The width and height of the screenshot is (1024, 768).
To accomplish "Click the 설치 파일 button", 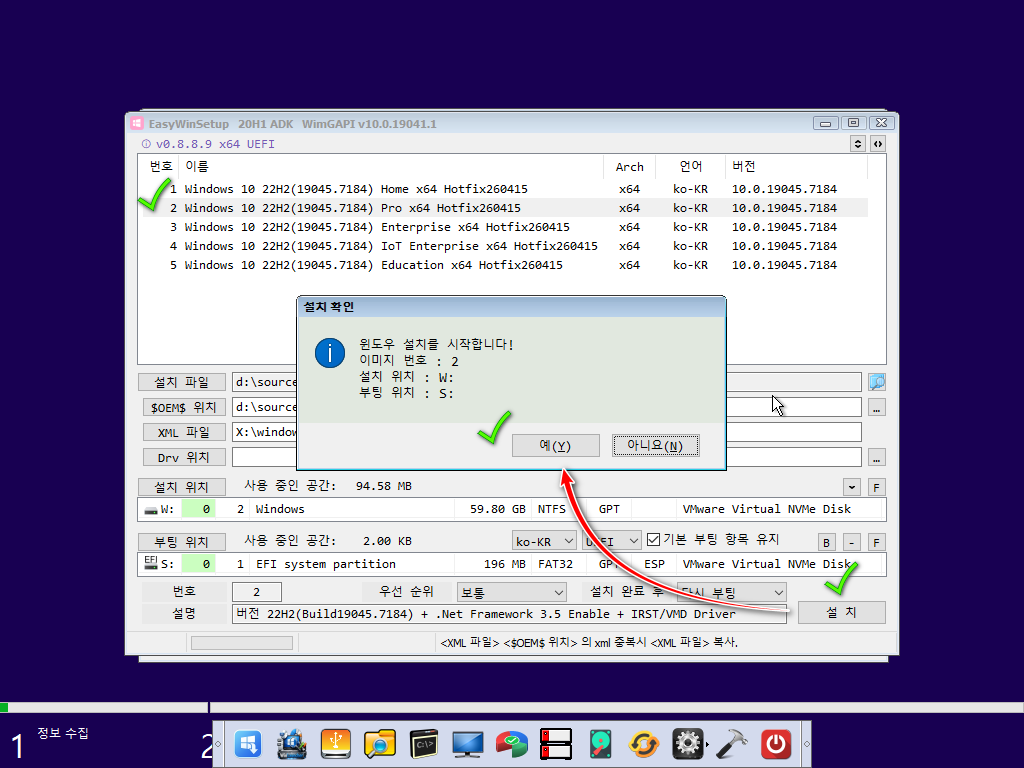I will [x=182, y=381].
